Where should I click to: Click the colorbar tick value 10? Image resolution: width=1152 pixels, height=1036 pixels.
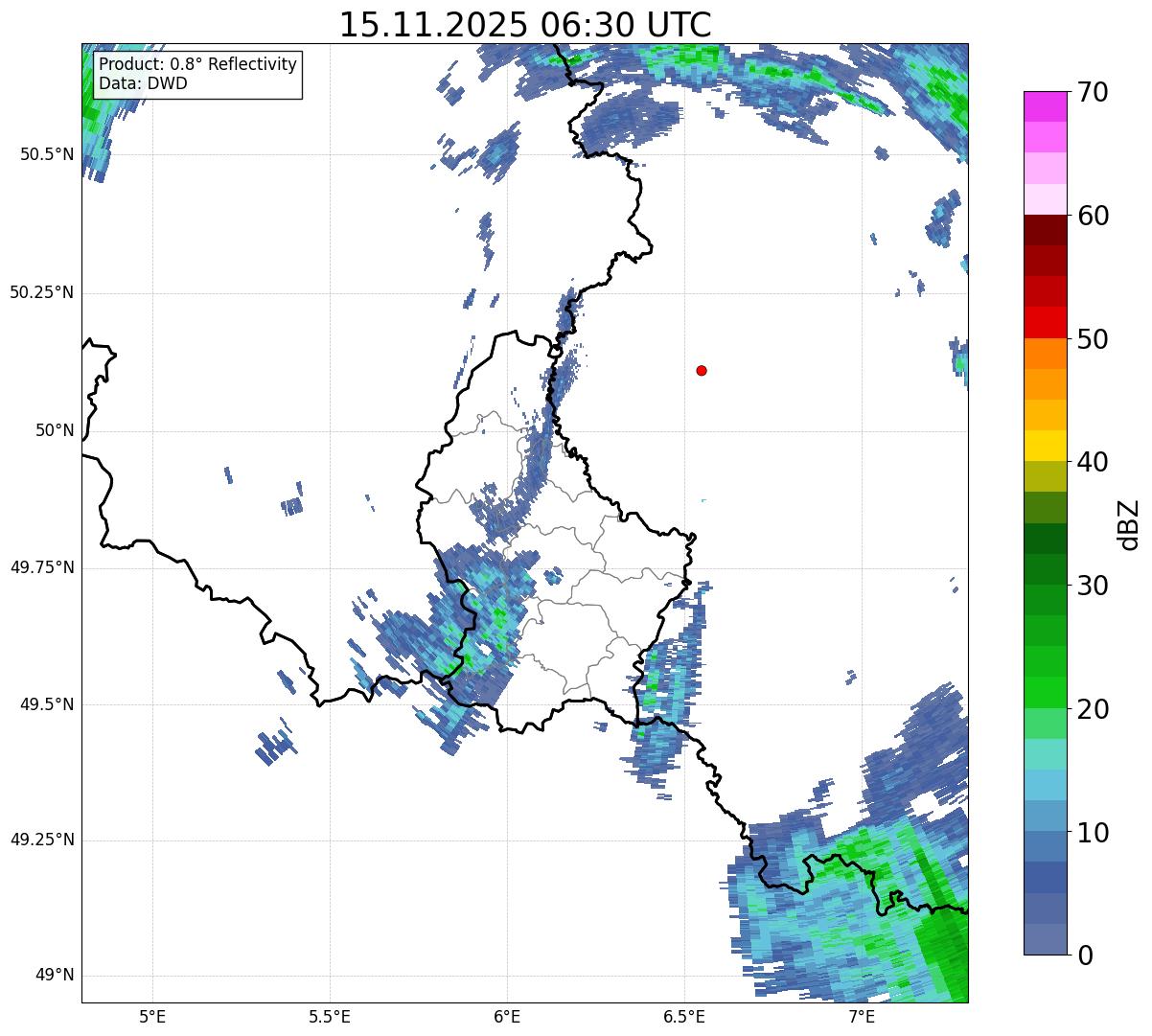tap(1092, 832)
